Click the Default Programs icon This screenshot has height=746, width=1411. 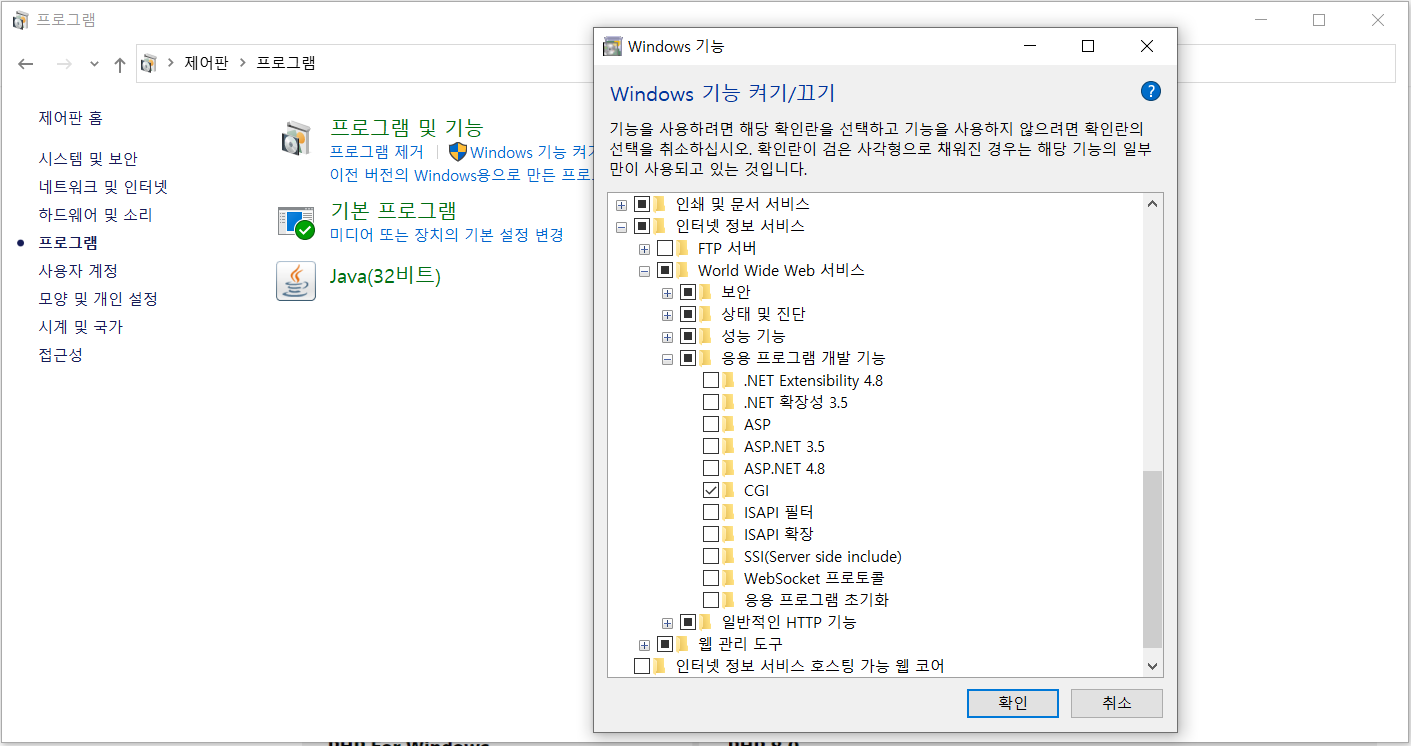point(296,222)
